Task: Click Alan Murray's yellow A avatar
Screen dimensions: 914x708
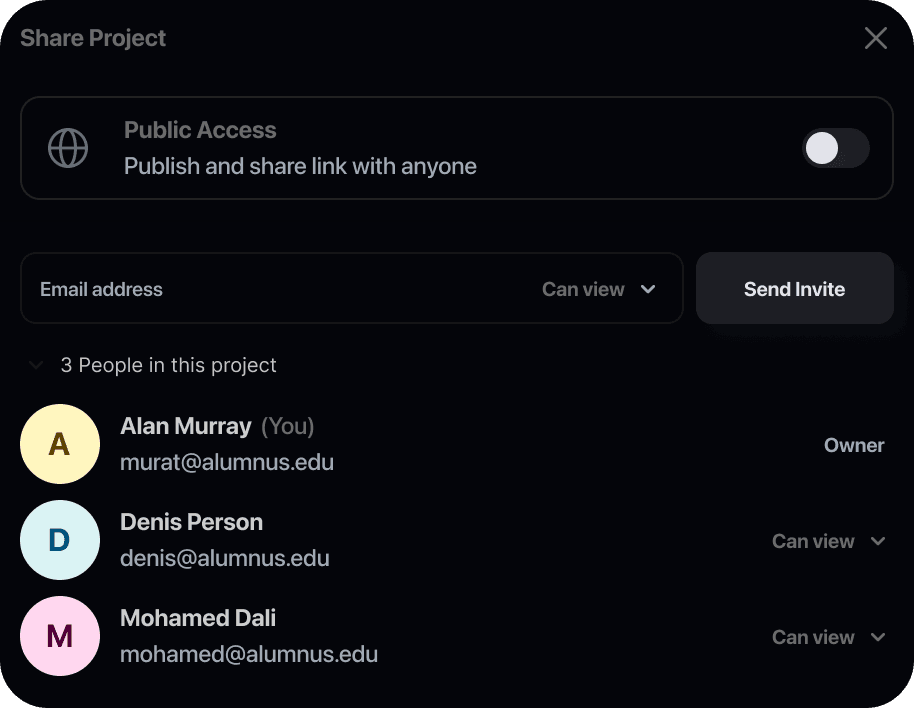Action: pyautogui.click(x=60, y=444)
